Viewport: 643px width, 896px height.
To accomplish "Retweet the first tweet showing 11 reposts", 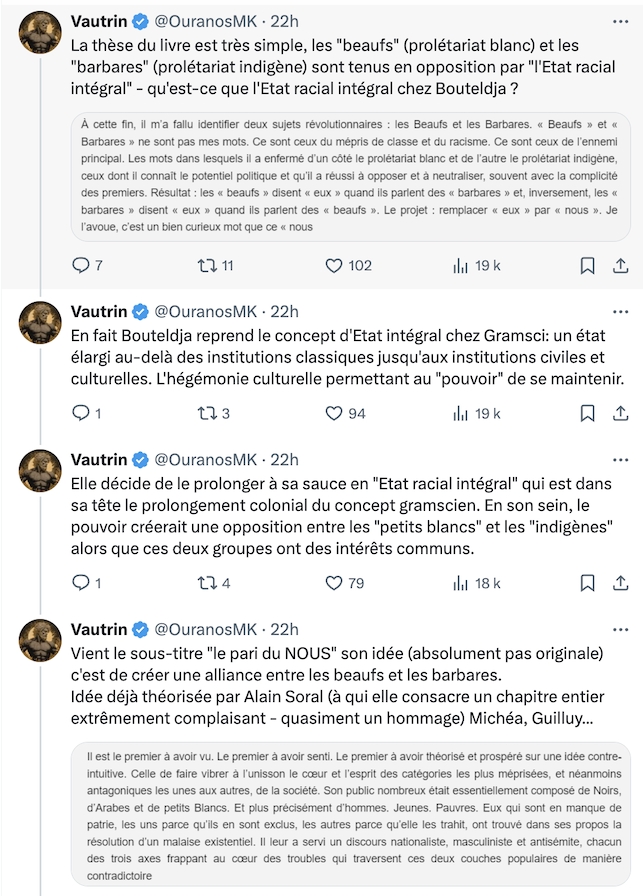I will point(215,265).
